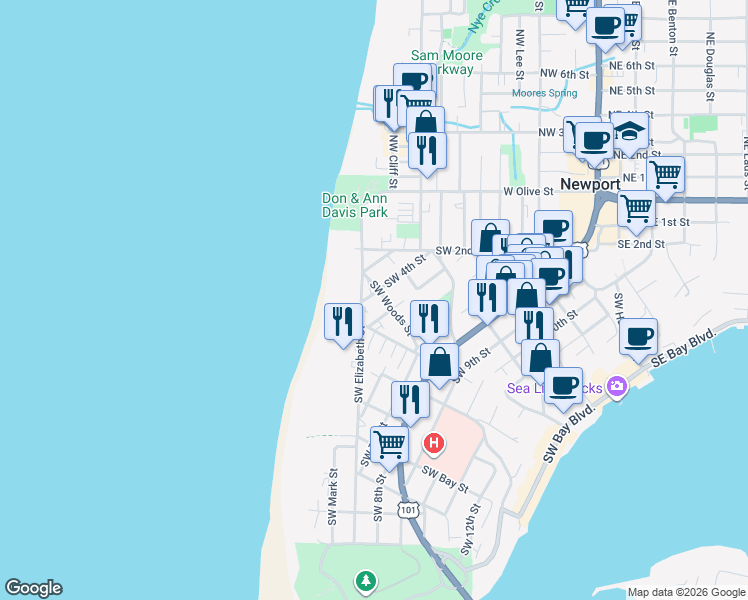Click the restaurant marker west of SW Elizabeth St
This screenshot has width=748, height=600.
click(343, 324)
